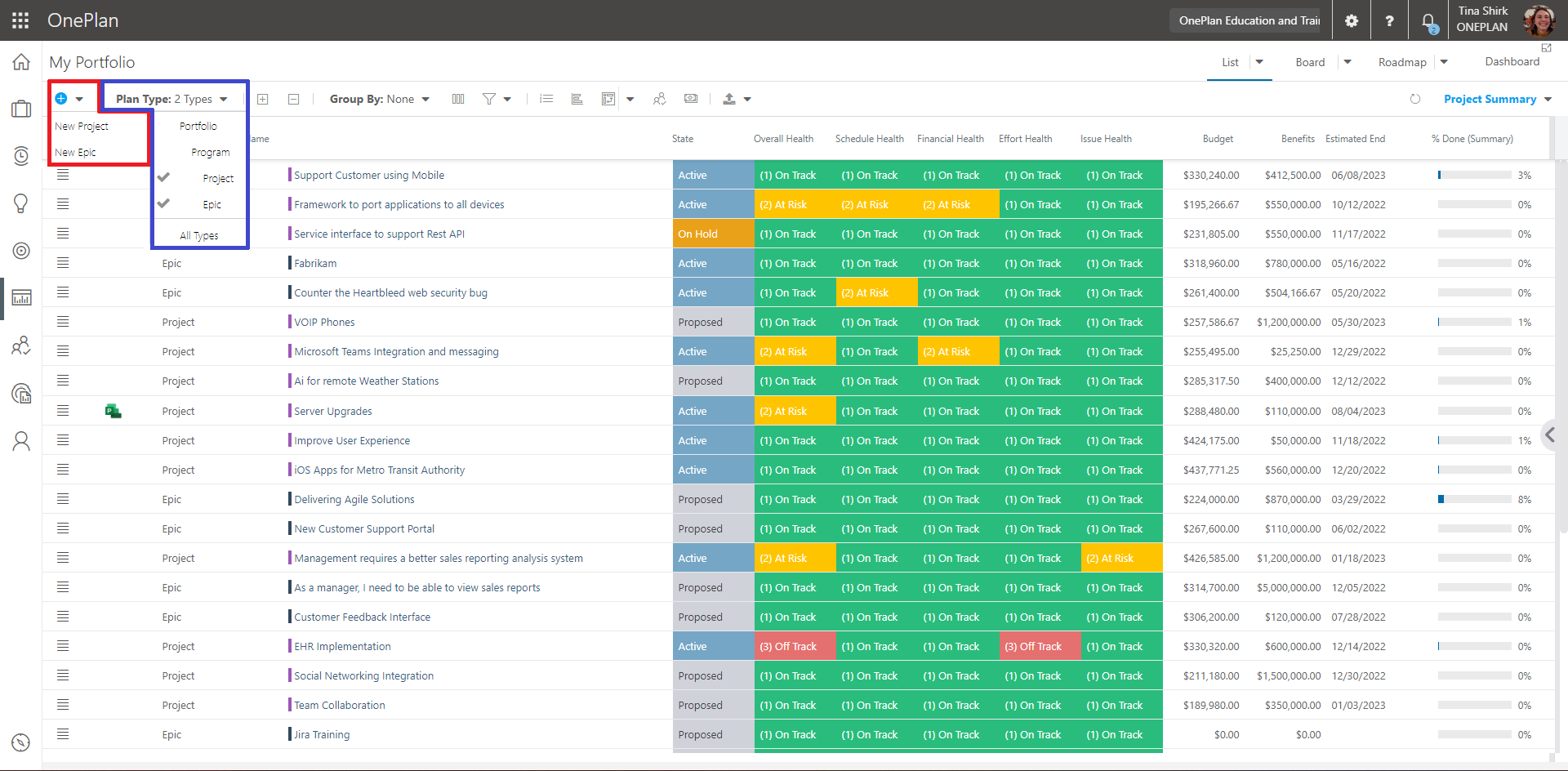
Task: Click the collapse all minus-box icon
Action: [x=294, y=99]
